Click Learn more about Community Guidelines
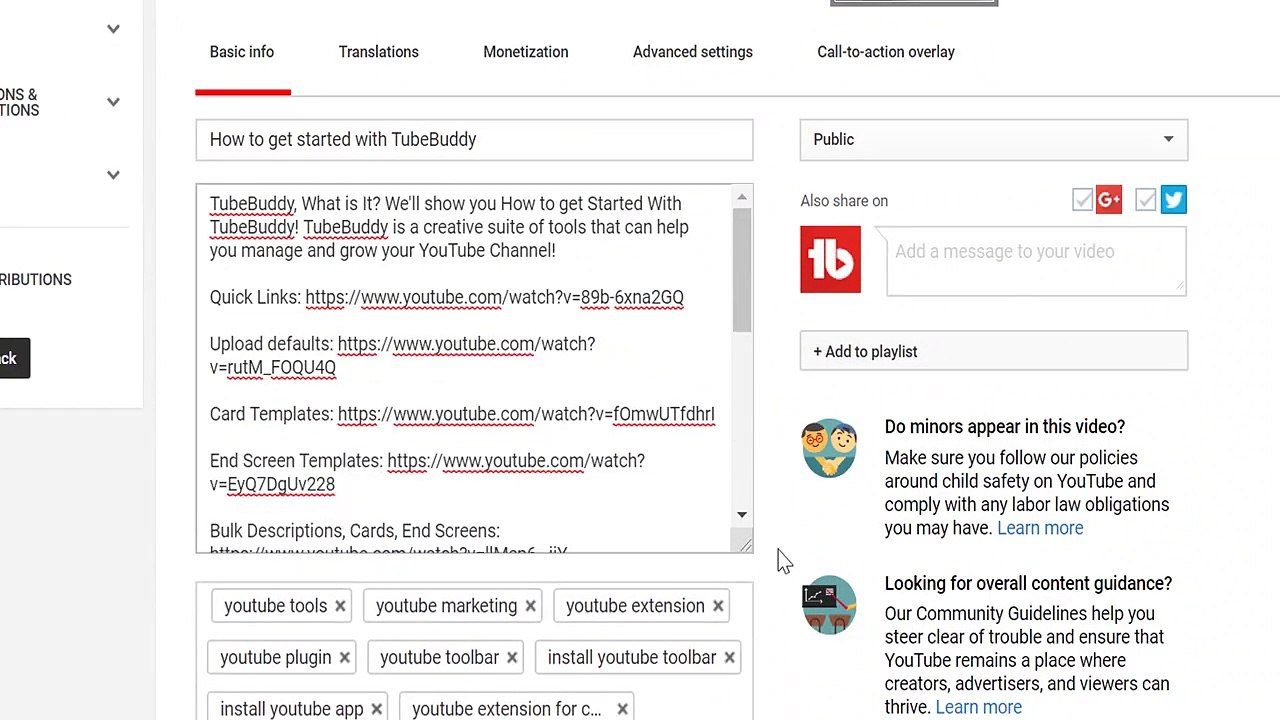The height and width of the screenshot is (720, 1280). (x=978, y=707)
